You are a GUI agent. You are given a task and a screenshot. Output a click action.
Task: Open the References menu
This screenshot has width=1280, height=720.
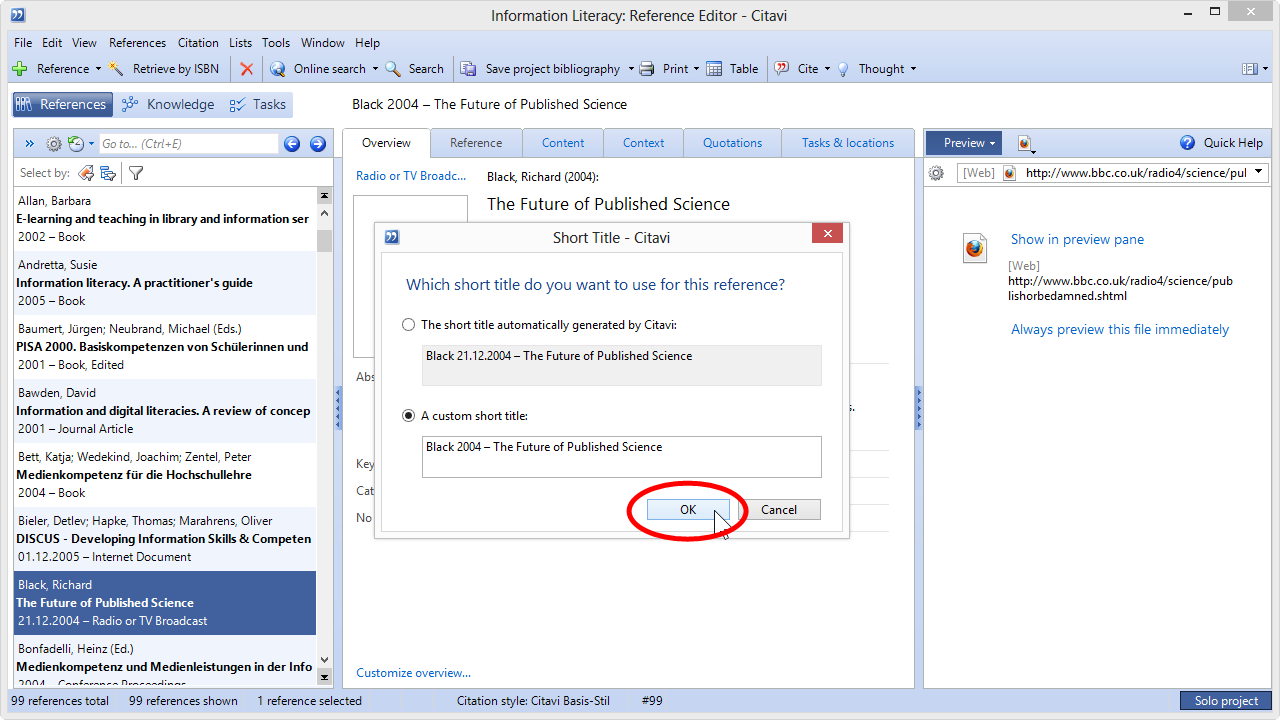tap(137, 43)
